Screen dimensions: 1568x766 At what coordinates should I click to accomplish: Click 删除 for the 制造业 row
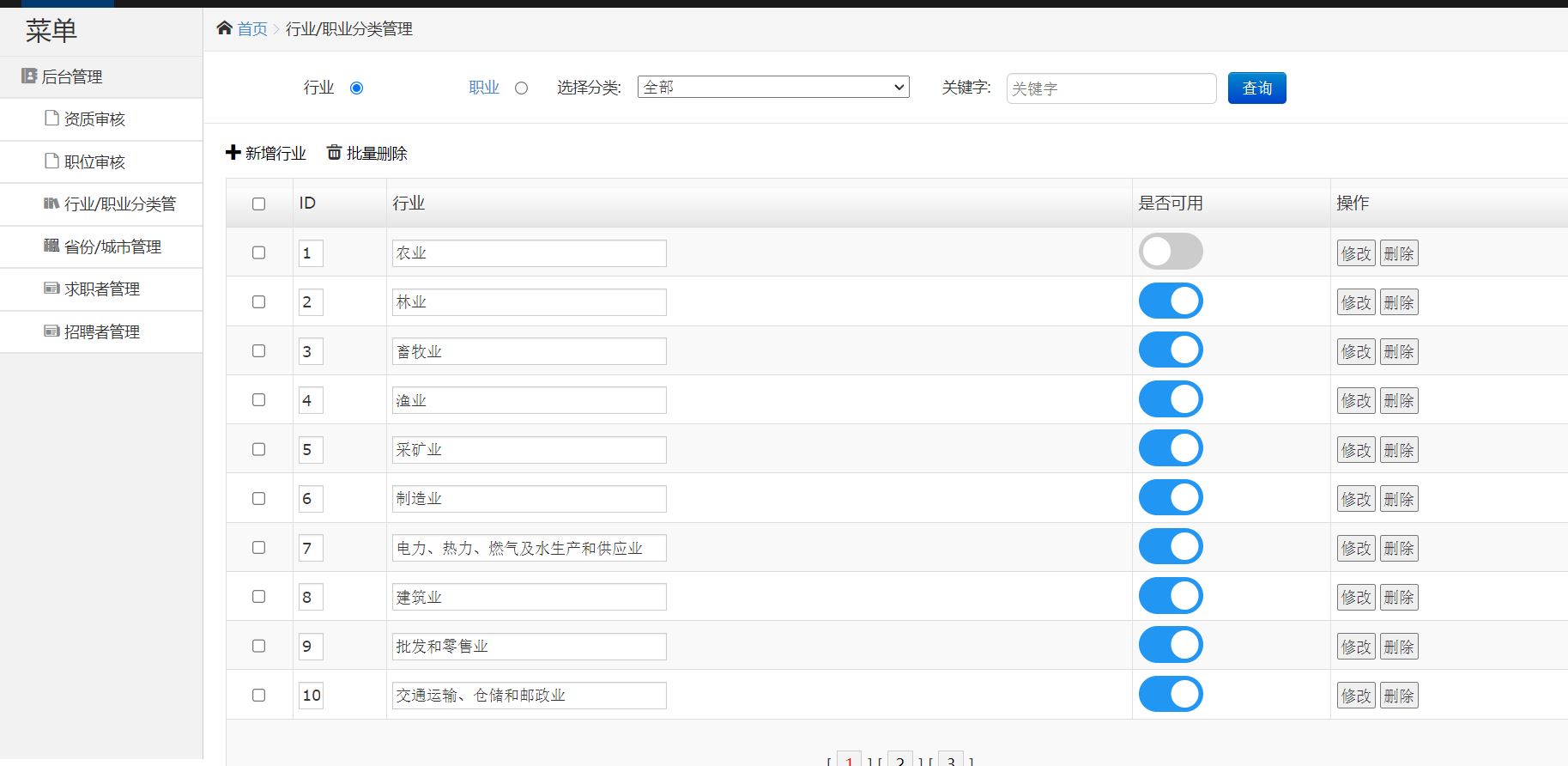(x=1399, y=499)
